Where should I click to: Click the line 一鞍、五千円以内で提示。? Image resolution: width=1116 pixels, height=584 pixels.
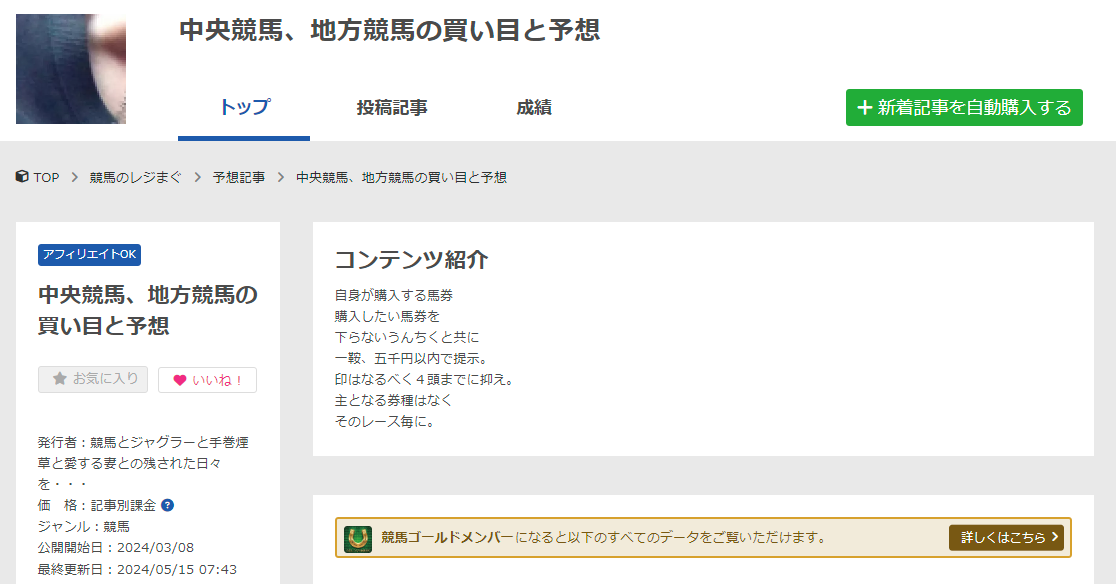point(414,359)
